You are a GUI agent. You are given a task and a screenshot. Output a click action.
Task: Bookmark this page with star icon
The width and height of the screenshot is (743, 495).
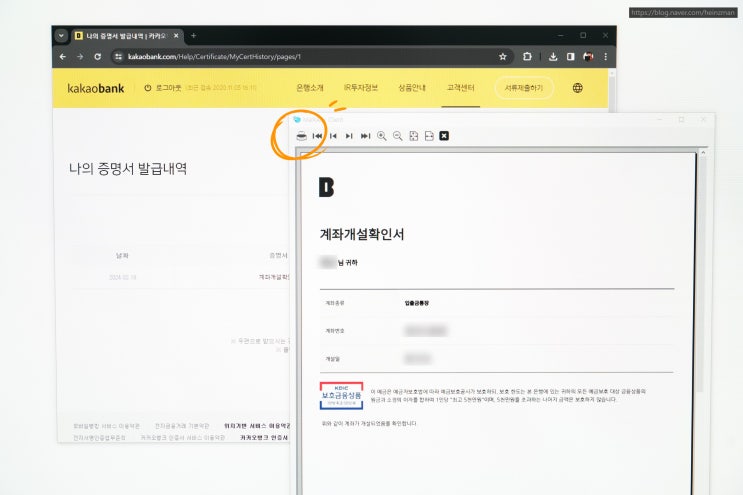503,56
